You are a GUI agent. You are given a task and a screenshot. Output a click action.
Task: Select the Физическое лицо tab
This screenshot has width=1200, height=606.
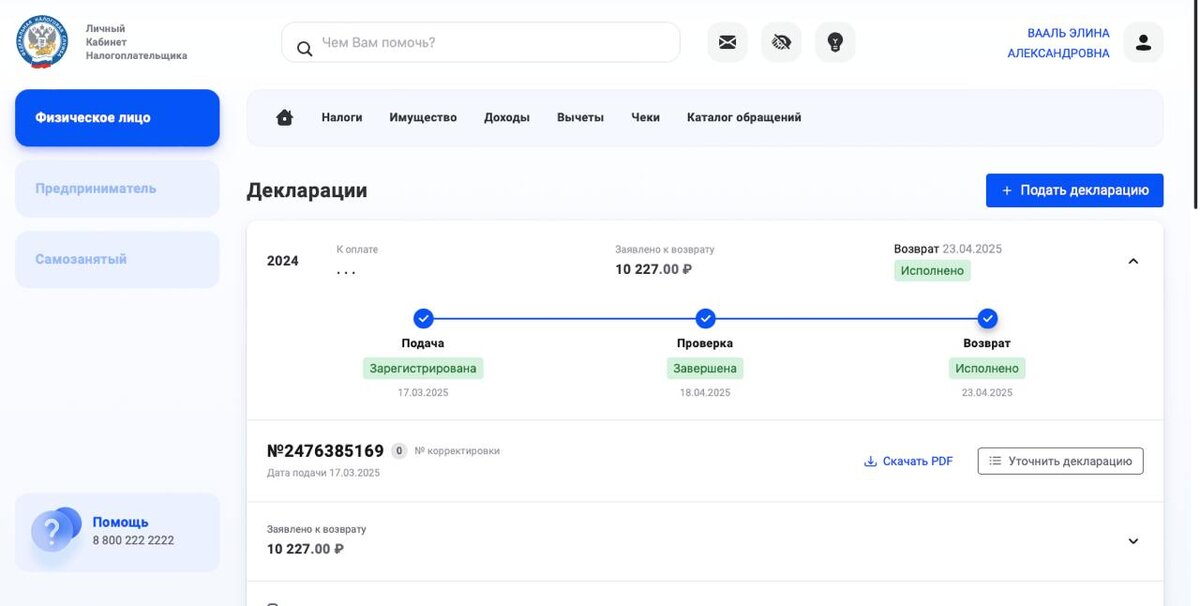[x=117, y=118]
